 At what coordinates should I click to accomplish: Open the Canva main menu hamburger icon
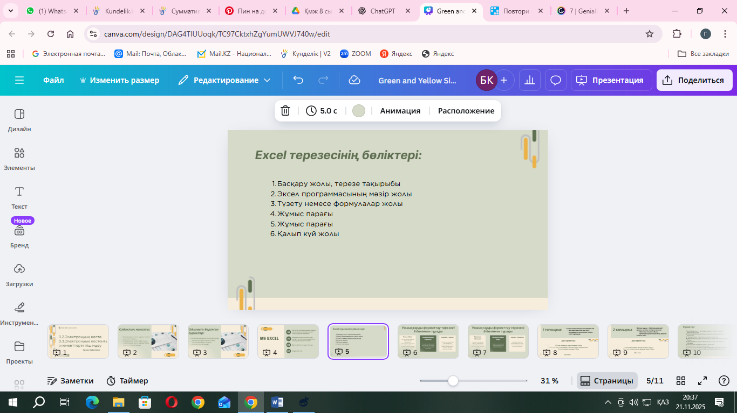(19, 80)
